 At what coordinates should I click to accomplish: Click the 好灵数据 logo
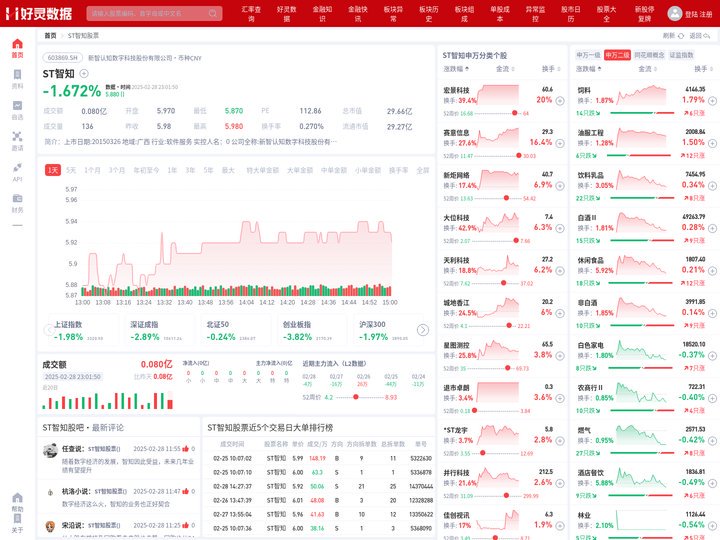39,13
